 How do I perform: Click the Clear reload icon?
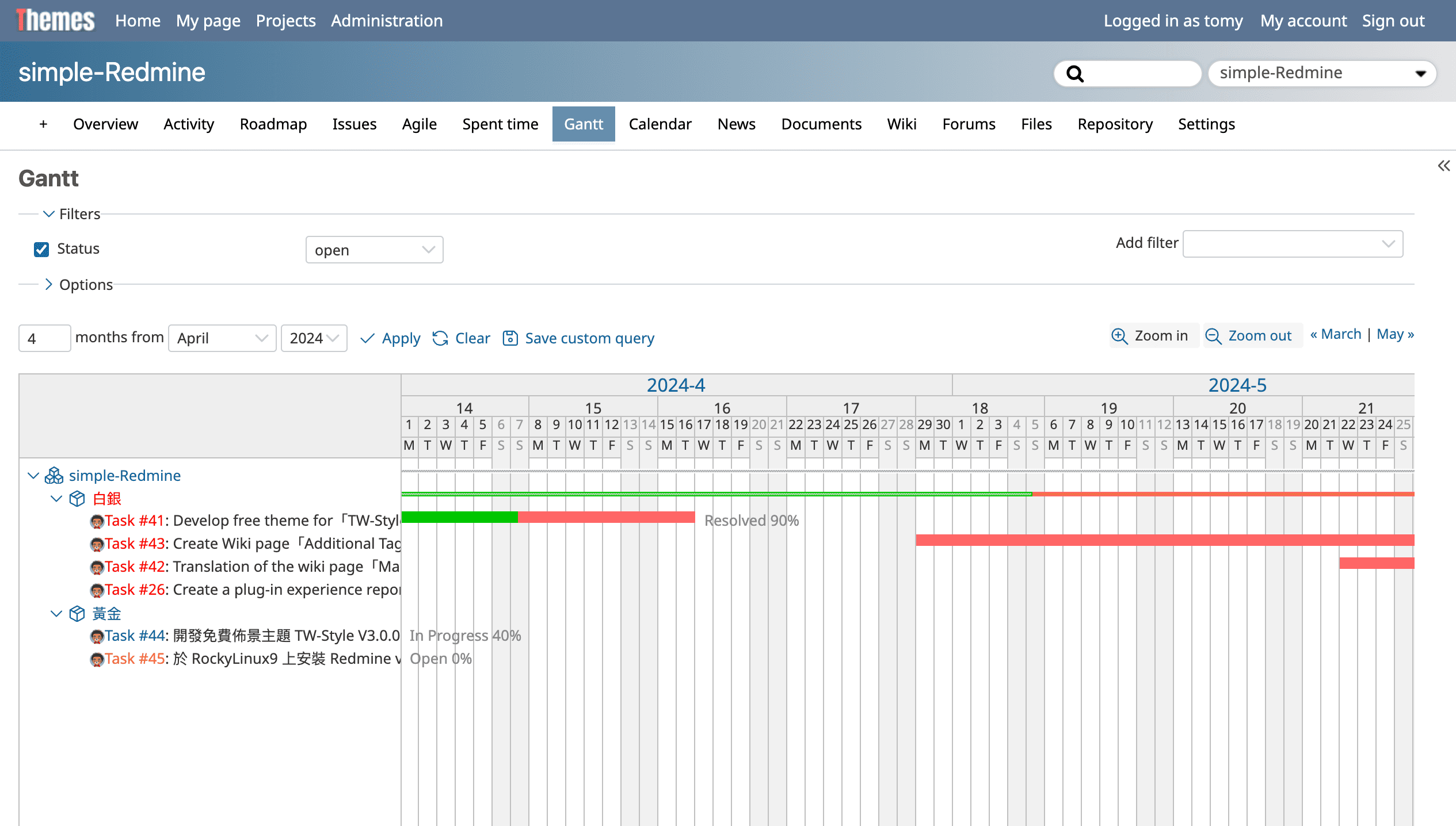coord(440,338)
